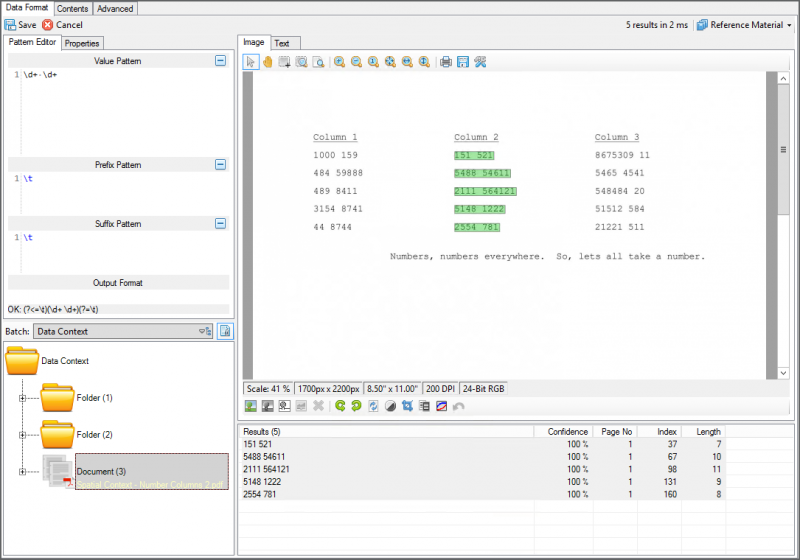Image resolution: width=800 pixels, height=560 pixels.
Task: Select the hand pan tool
Action: click(x=268, y=62)
